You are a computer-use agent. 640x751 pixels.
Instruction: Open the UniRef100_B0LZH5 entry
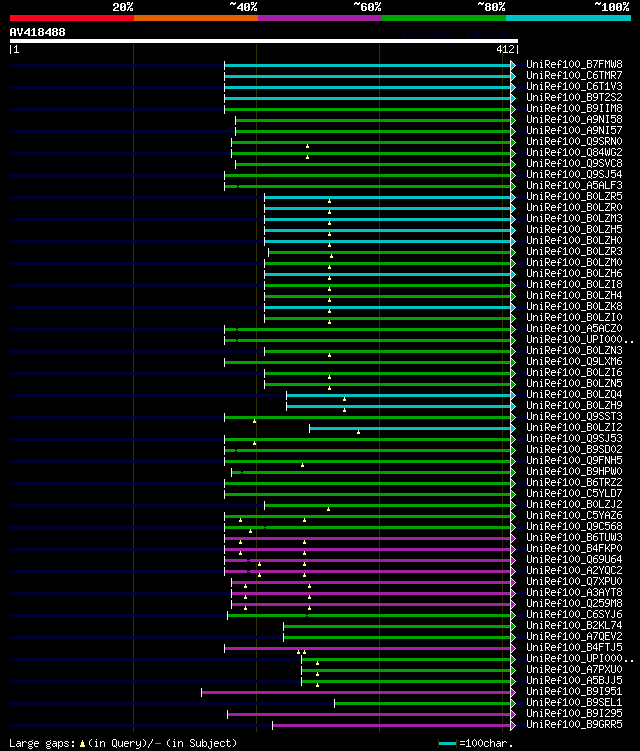(x=574, y=229)
